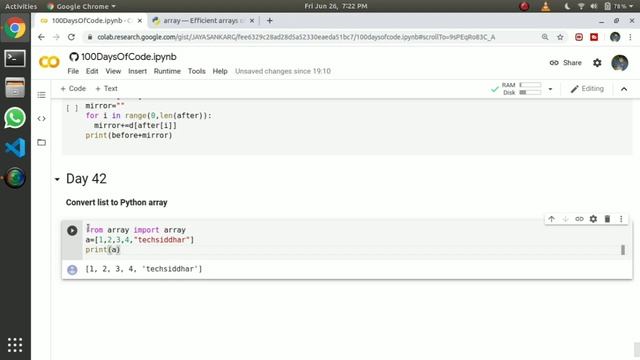The image size is (640, 360).
Task: Open Chrome profile avatar
Action: [615, 37]
